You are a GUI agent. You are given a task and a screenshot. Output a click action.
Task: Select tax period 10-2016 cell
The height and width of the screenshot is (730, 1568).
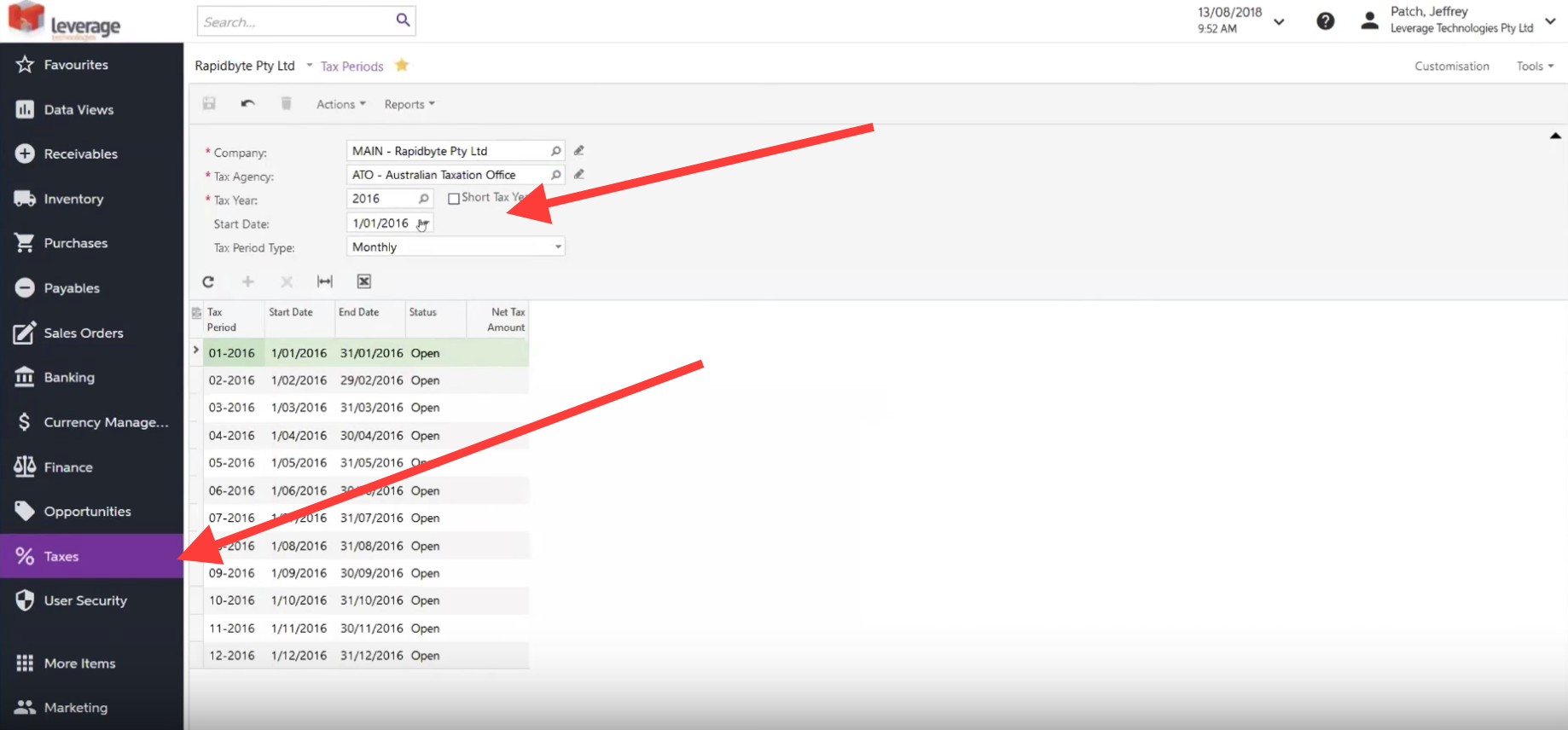[x=232, y=600]
